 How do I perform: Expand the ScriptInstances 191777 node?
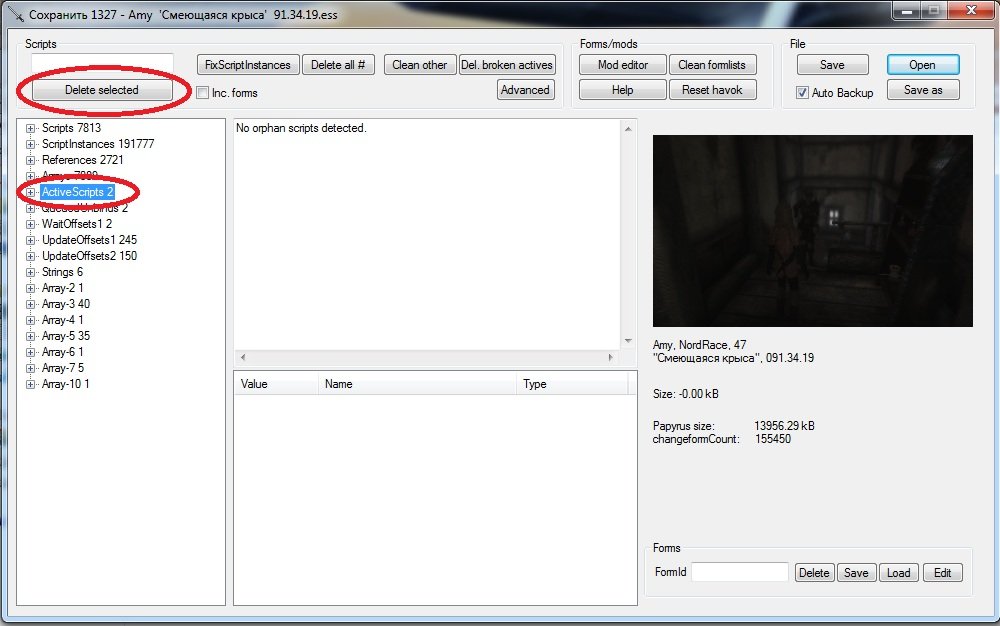pos(30,144)
